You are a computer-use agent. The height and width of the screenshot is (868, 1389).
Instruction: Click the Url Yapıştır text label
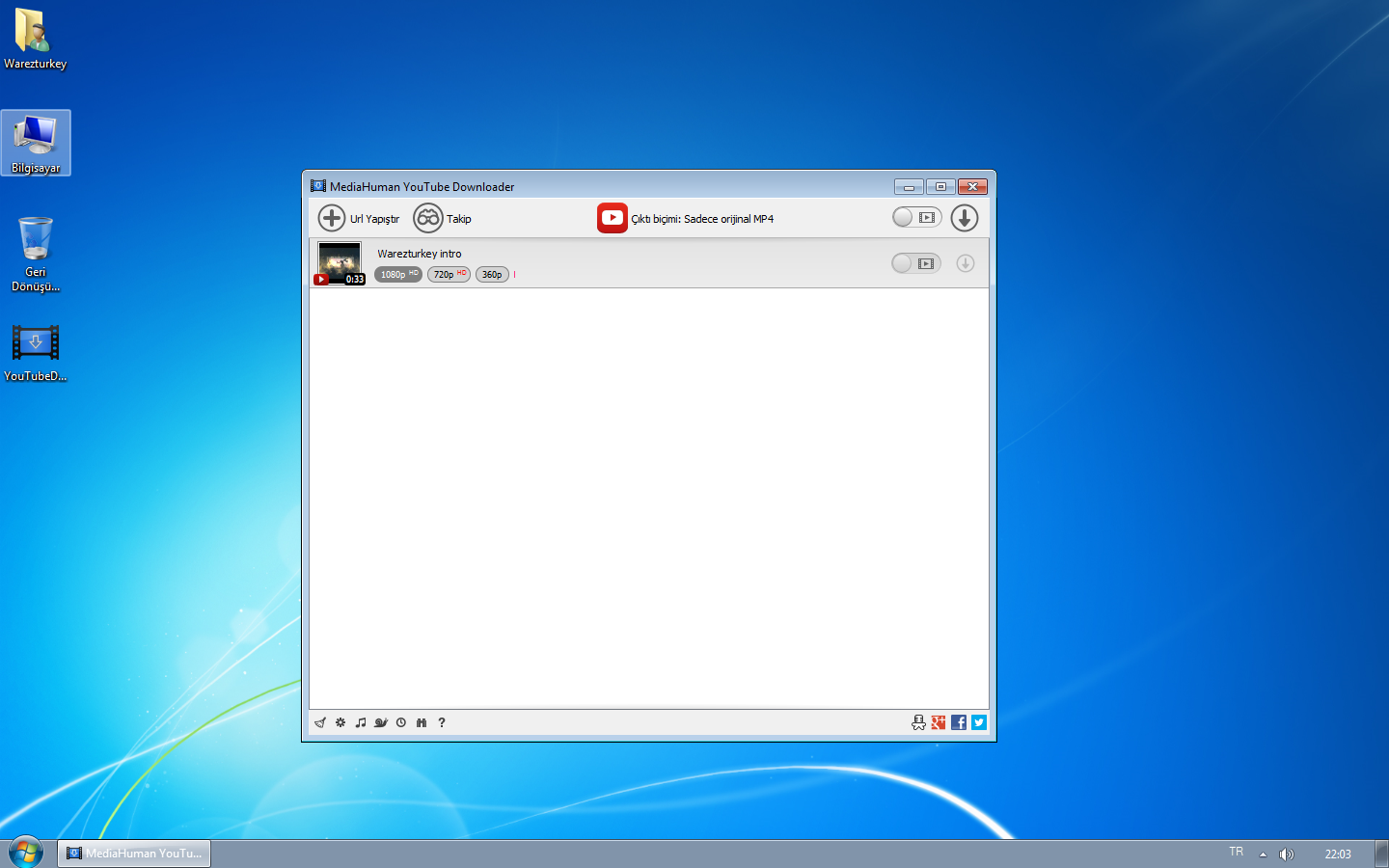(374, 219)
